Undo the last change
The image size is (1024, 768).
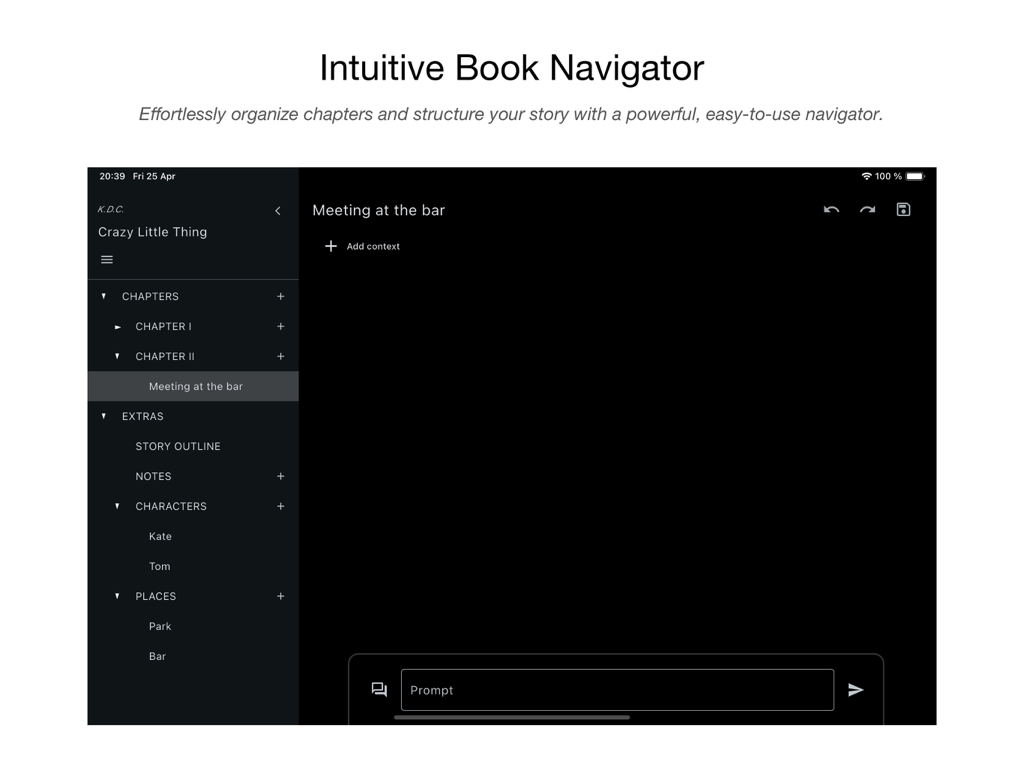(x=831, y=210)
